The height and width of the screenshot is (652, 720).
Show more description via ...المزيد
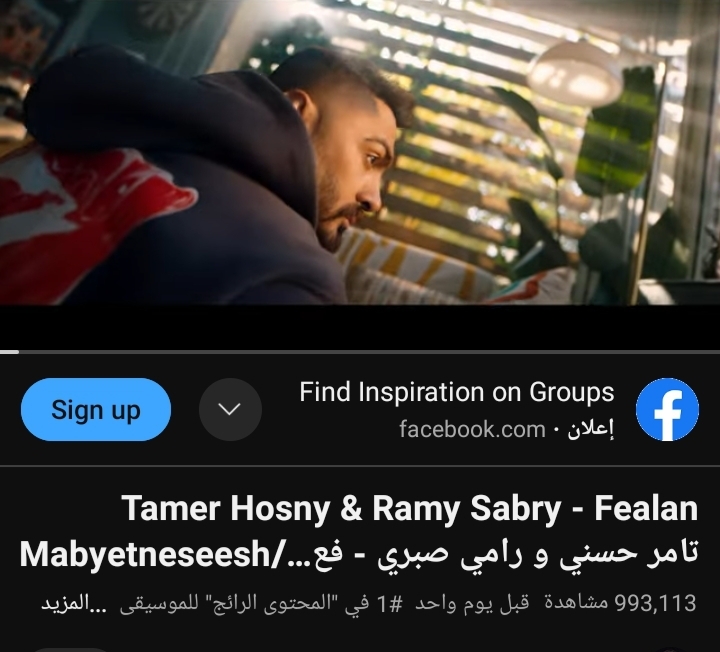point(73,603)
